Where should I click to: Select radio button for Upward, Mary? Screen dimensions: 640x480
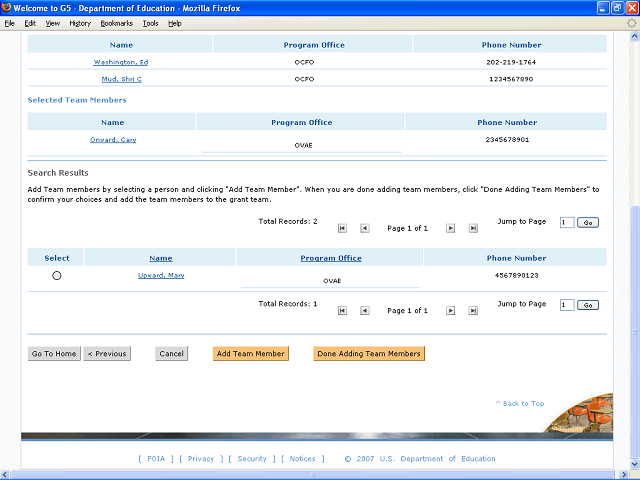[x=56, y=276]
